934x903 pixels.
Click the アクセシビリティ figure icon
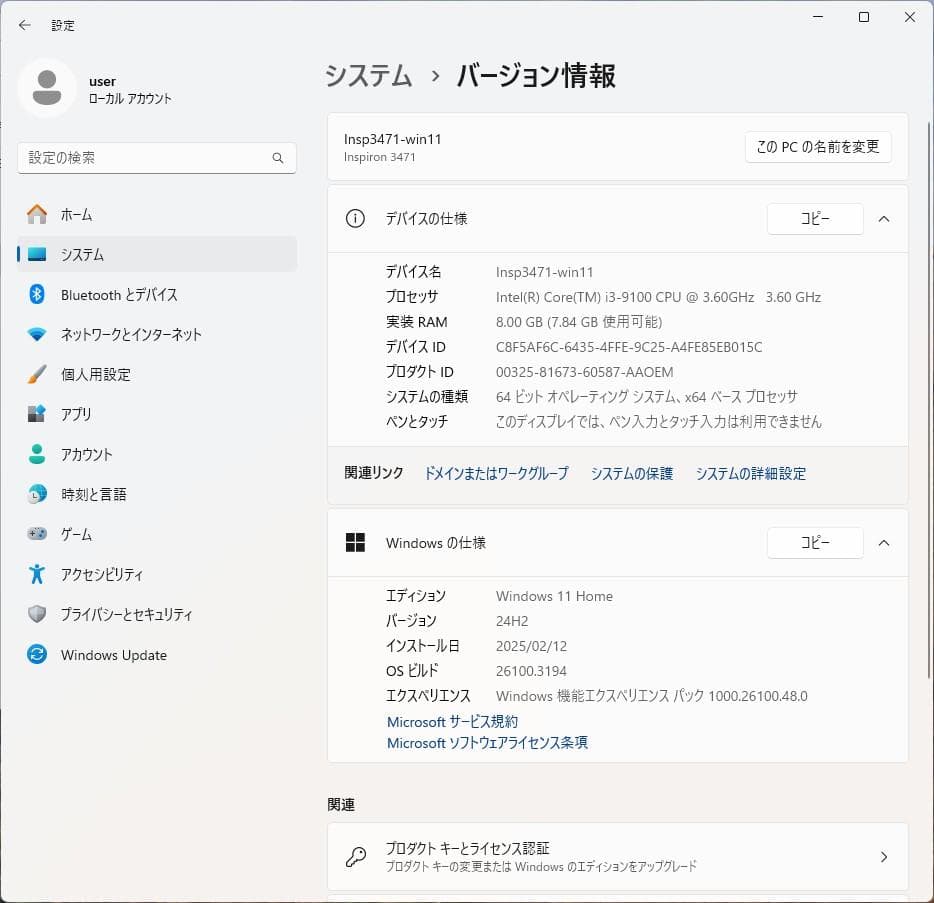click(37, 574)
